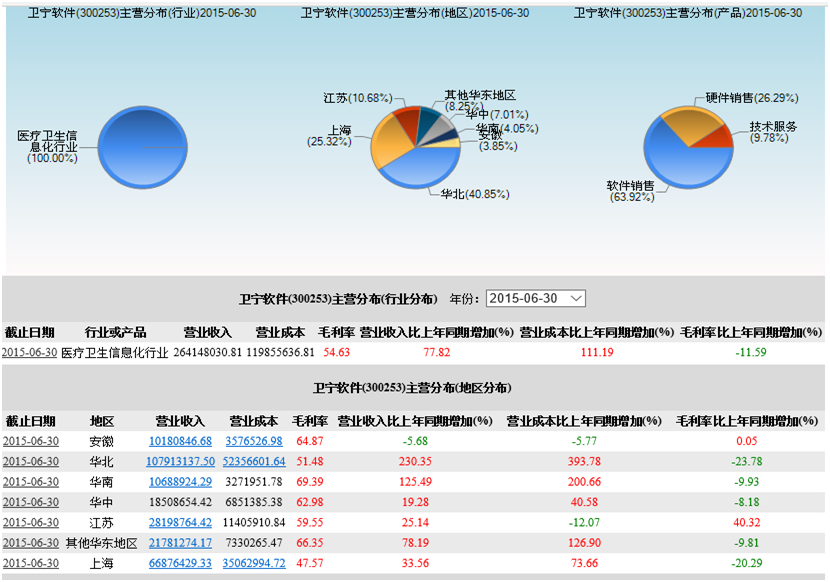Click the blue 软件销售 slice in product pie

(680, 165)
